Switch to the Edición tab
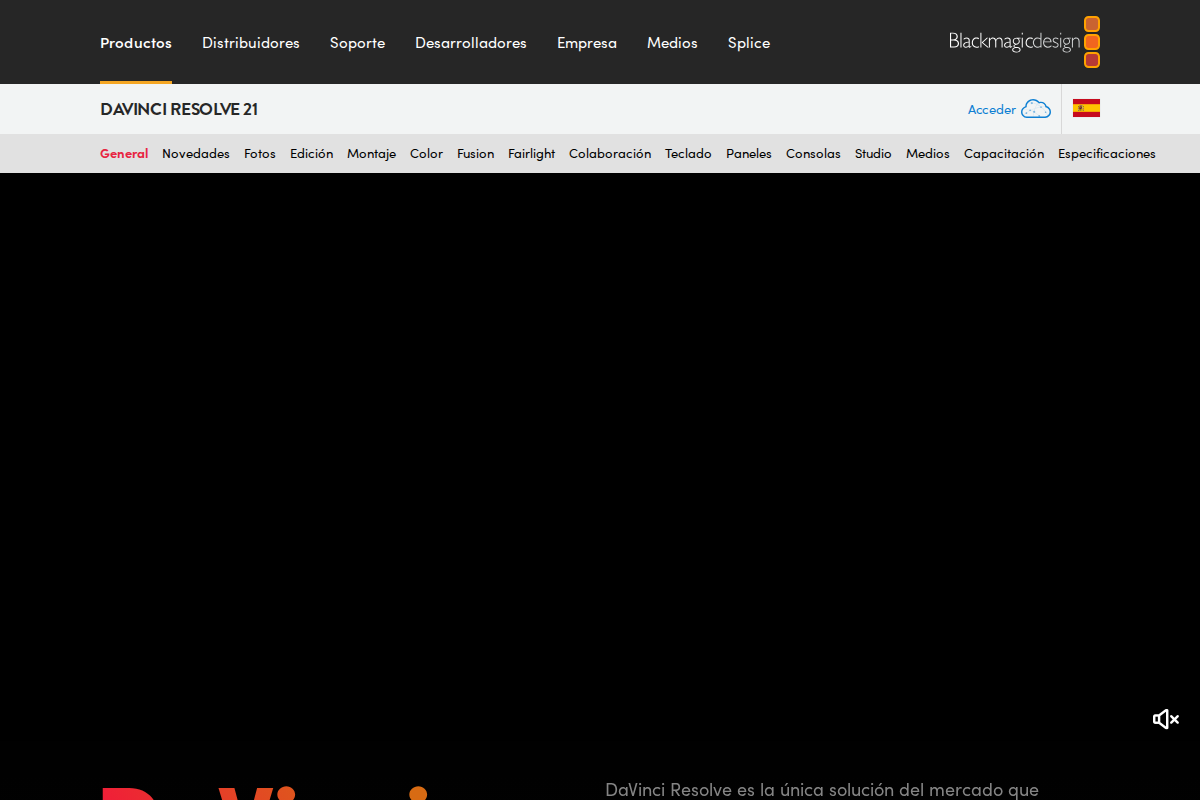This screenshot has width=1200, height=800. tap(312, 154)
